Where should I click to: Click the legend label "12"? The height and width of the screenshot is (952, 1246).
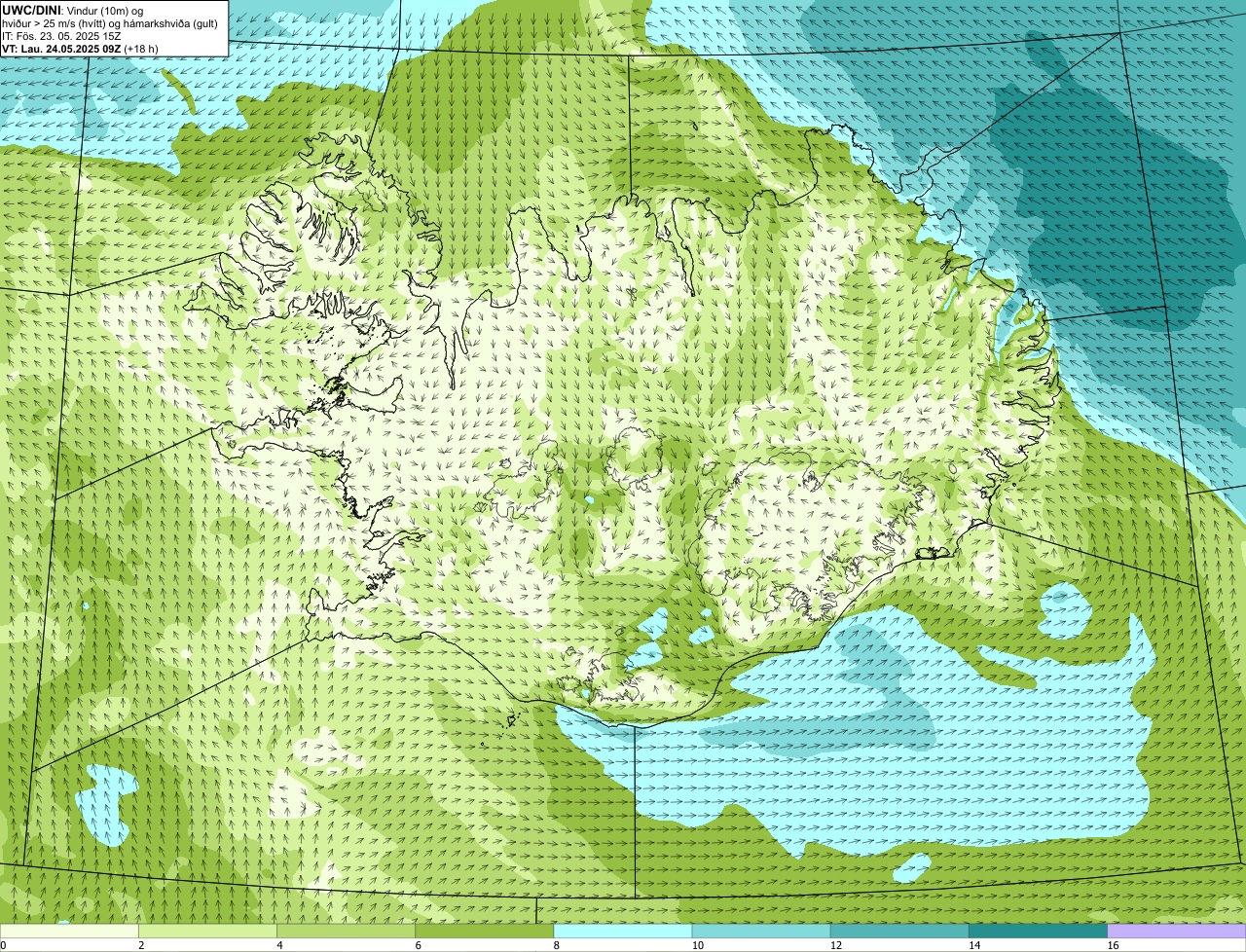tap(835, 945)
